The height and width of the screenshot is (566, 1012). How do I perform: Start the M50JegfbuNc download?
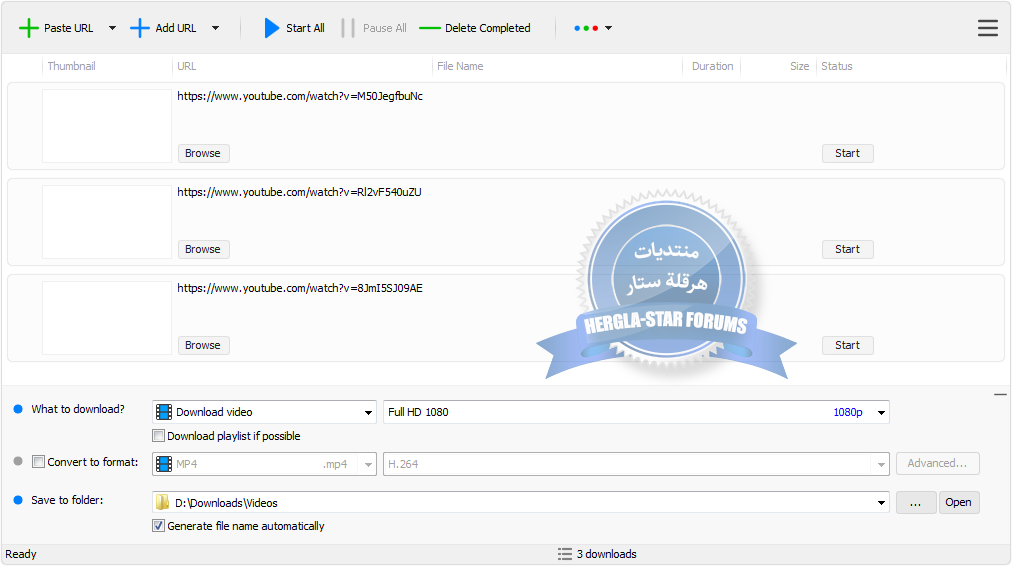847,154
